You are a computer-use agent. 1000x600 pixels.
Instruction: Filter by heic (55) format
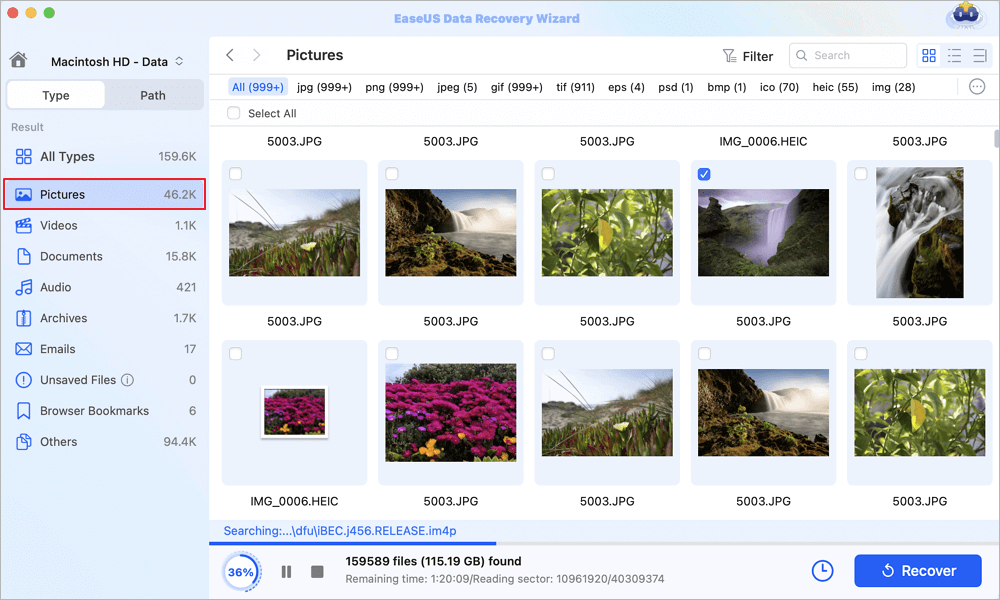835,87
